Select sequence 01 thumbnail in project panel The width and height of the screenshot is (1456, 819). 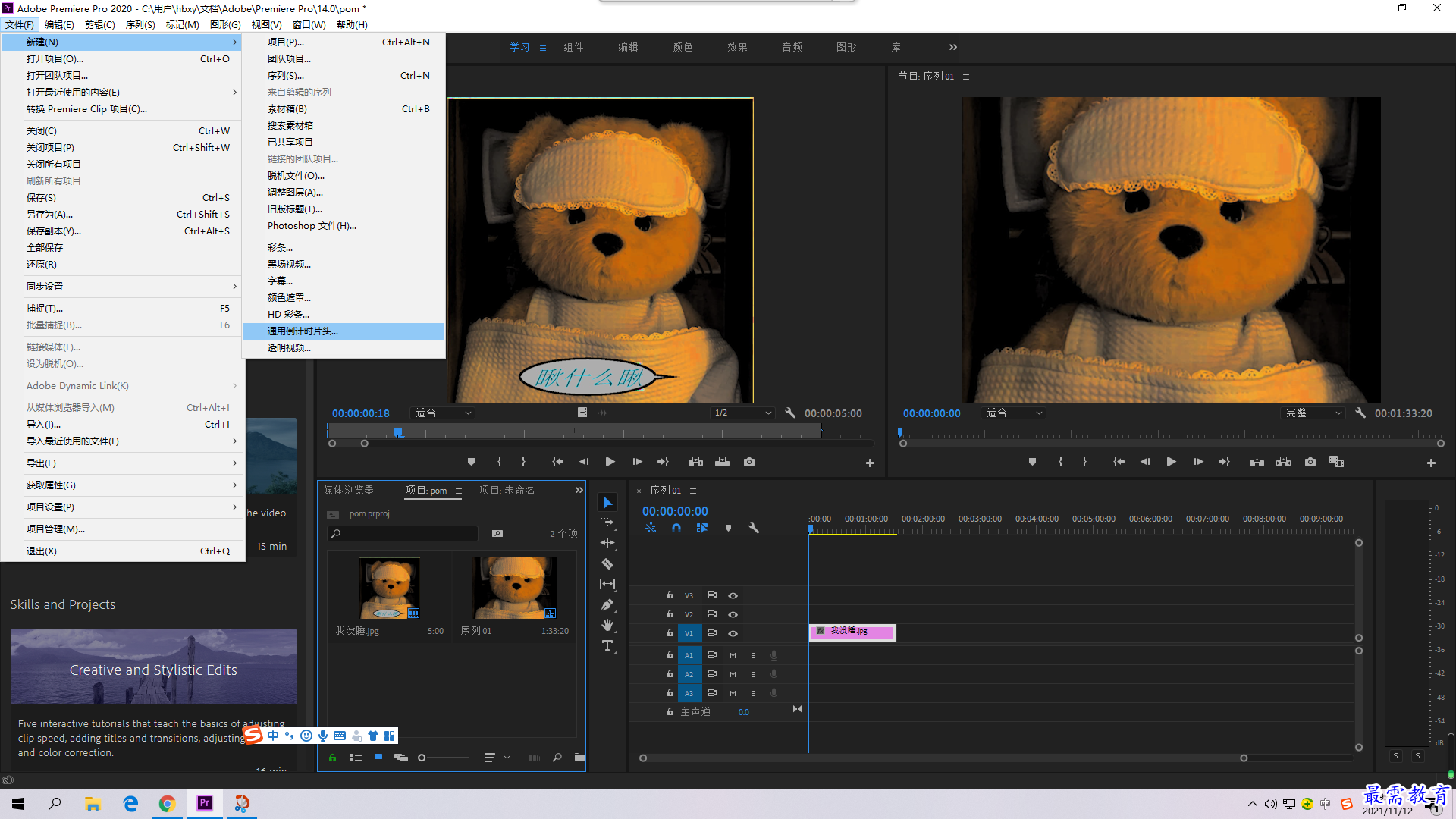coord(514,589)
